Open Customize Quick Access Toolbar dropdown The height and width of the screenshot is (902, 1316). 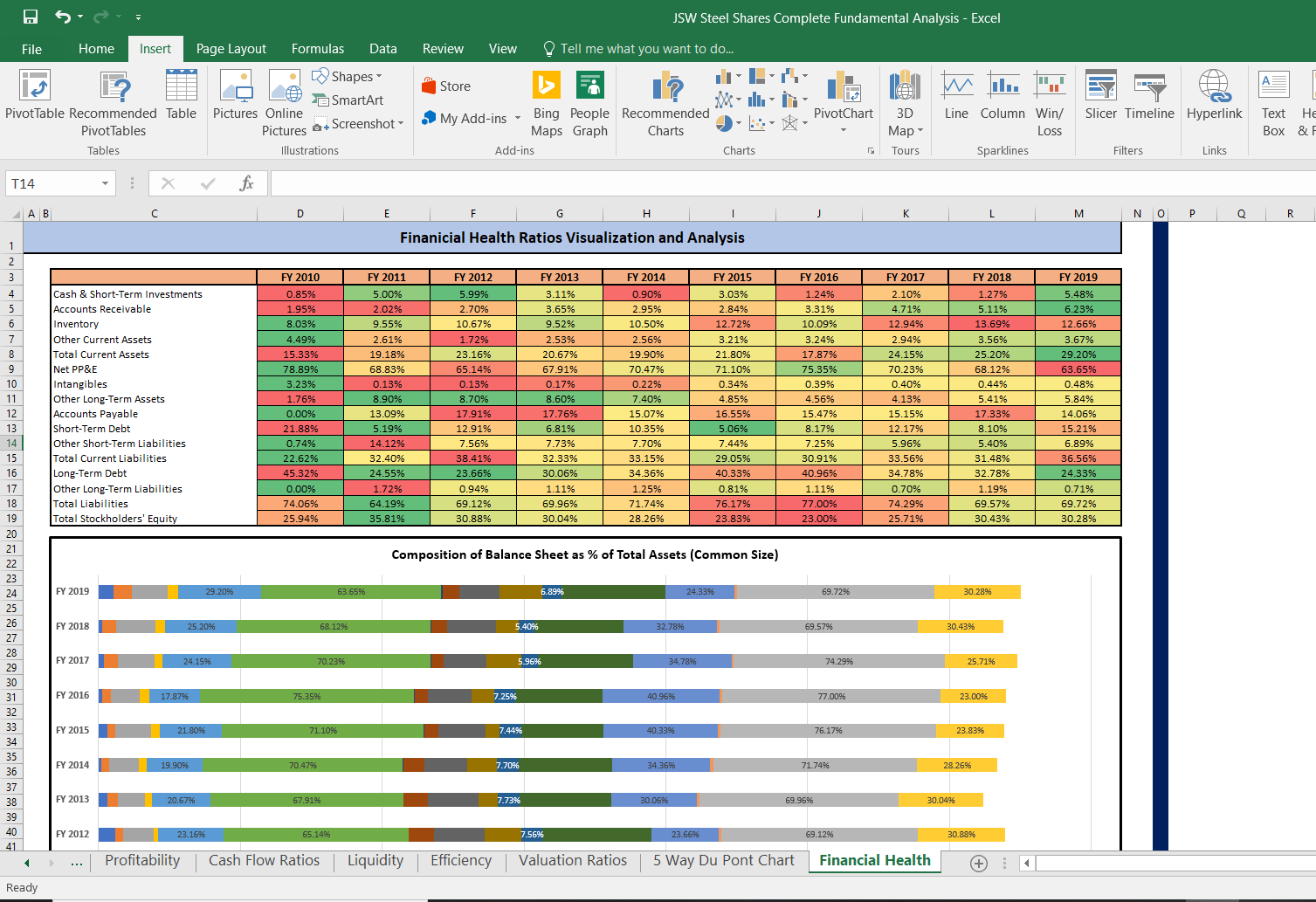138,17
